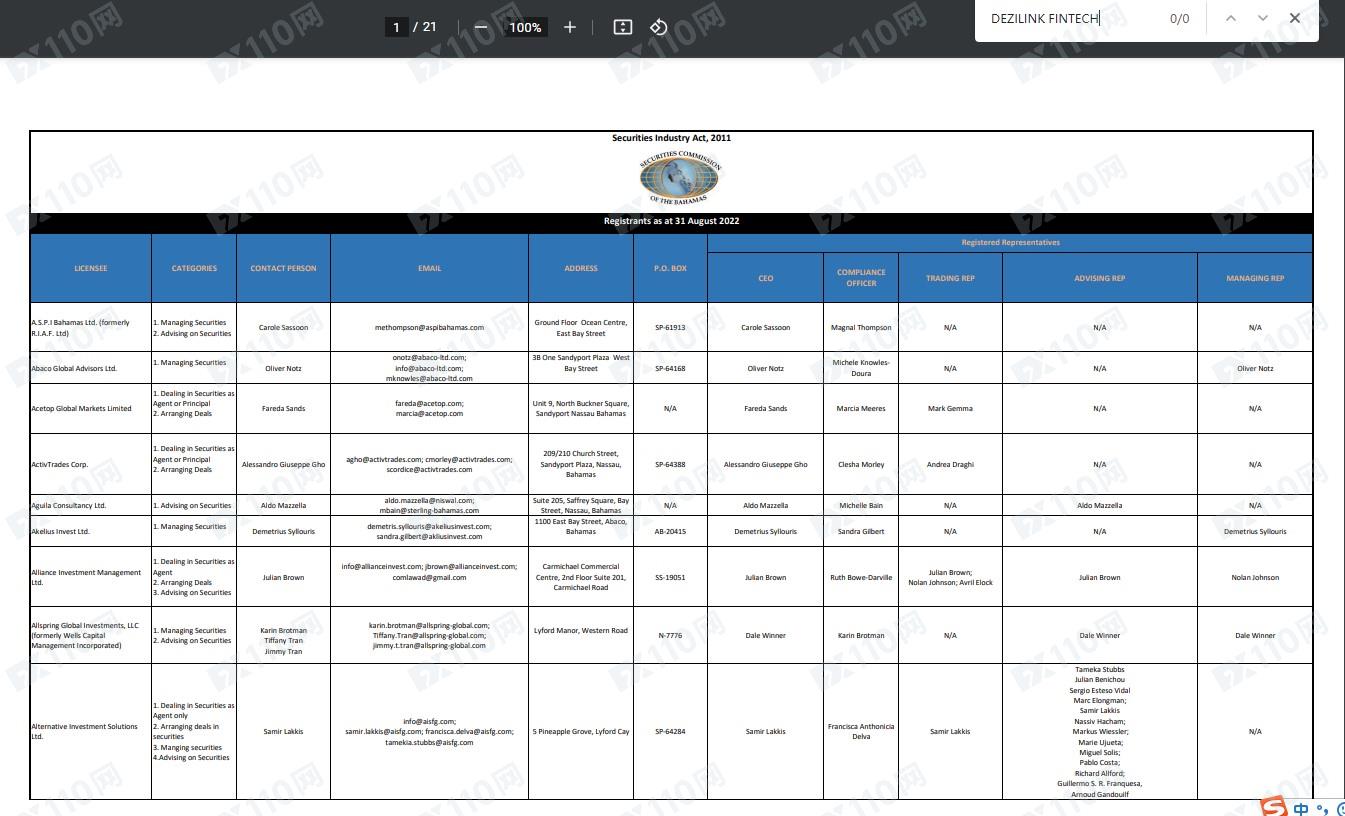Viewport: 1345px width, 816px height.
Task: Select the CONTACT PERSON column header
Action: (283, 268)
